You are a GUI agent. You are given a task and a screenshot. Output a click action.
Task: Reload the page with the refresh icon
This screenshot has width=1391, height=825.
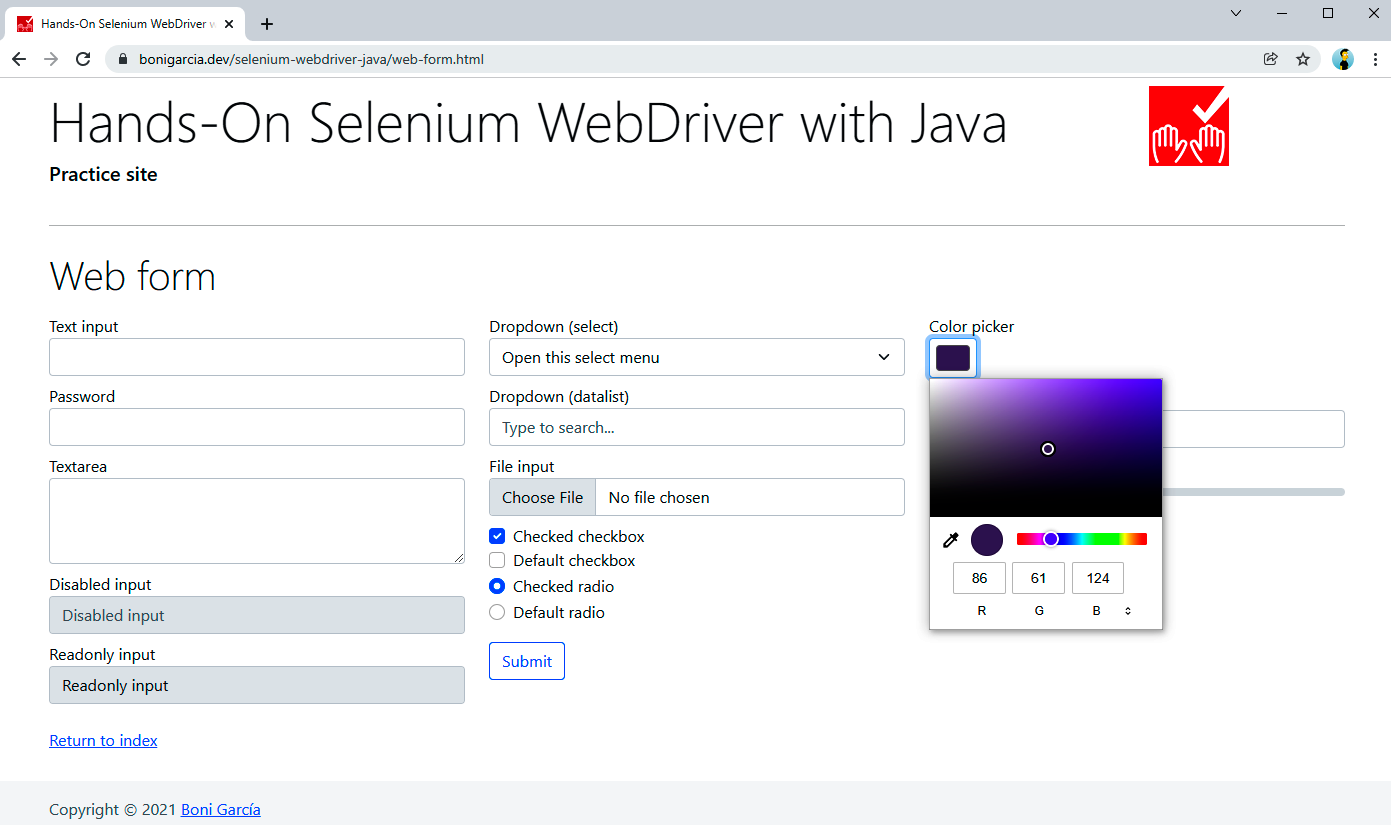pyautogui.click(x=83, y=59)
